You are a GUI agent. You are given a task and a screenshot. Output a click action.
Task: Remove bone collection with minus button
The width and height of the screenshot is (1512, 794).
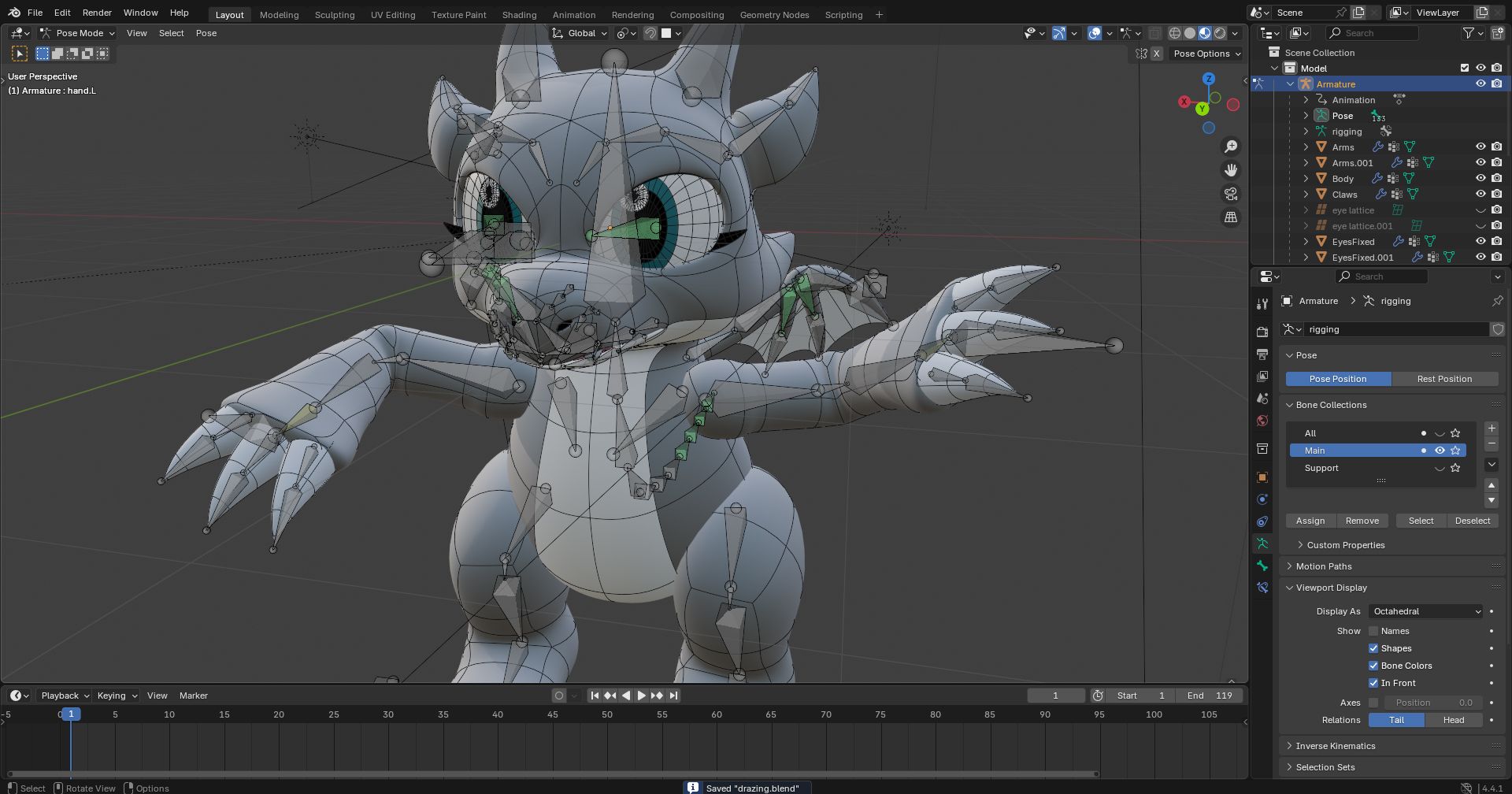(x=1492, y=444)
